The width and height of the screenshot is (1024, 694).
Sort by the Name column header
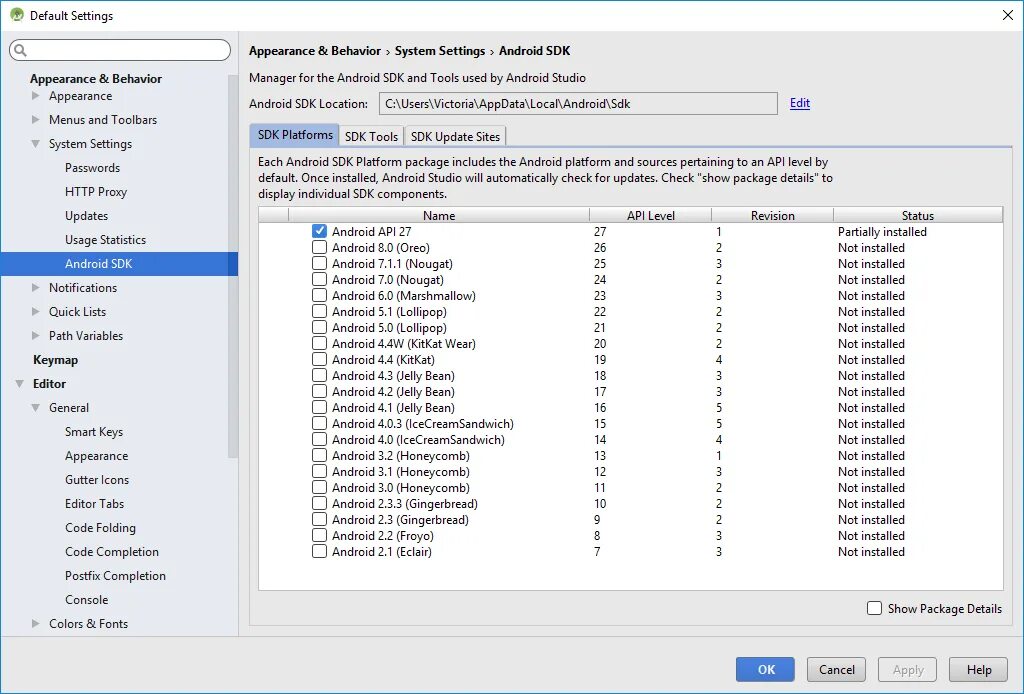(x=439, y=215)
